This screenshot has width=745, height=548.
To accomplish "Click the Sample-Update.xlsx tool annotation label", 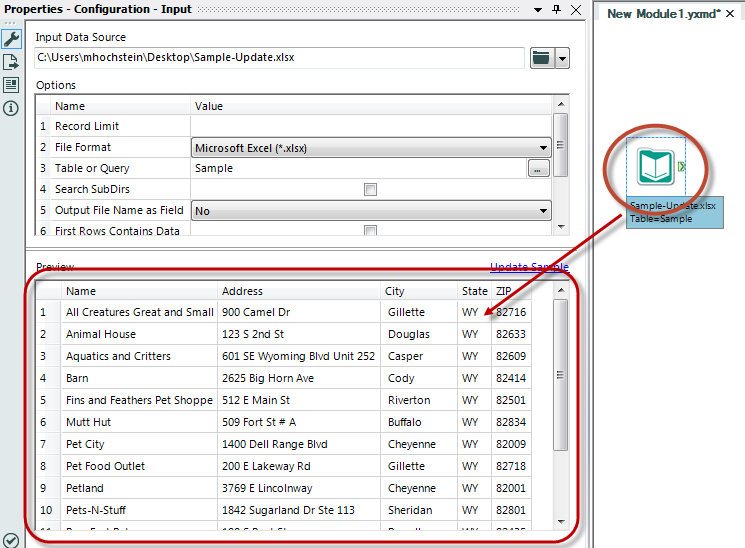I will click(675, 212).
